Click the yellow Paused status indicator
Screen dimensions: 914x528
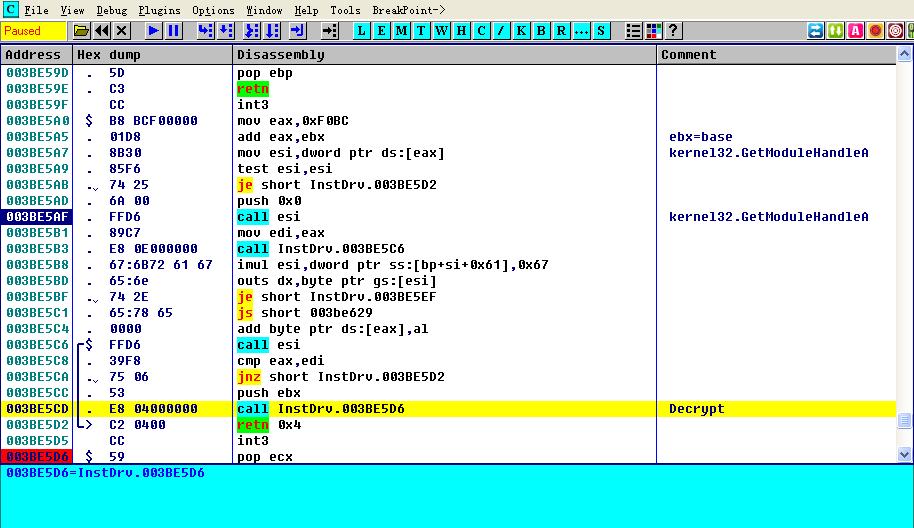tap(34, 31)
